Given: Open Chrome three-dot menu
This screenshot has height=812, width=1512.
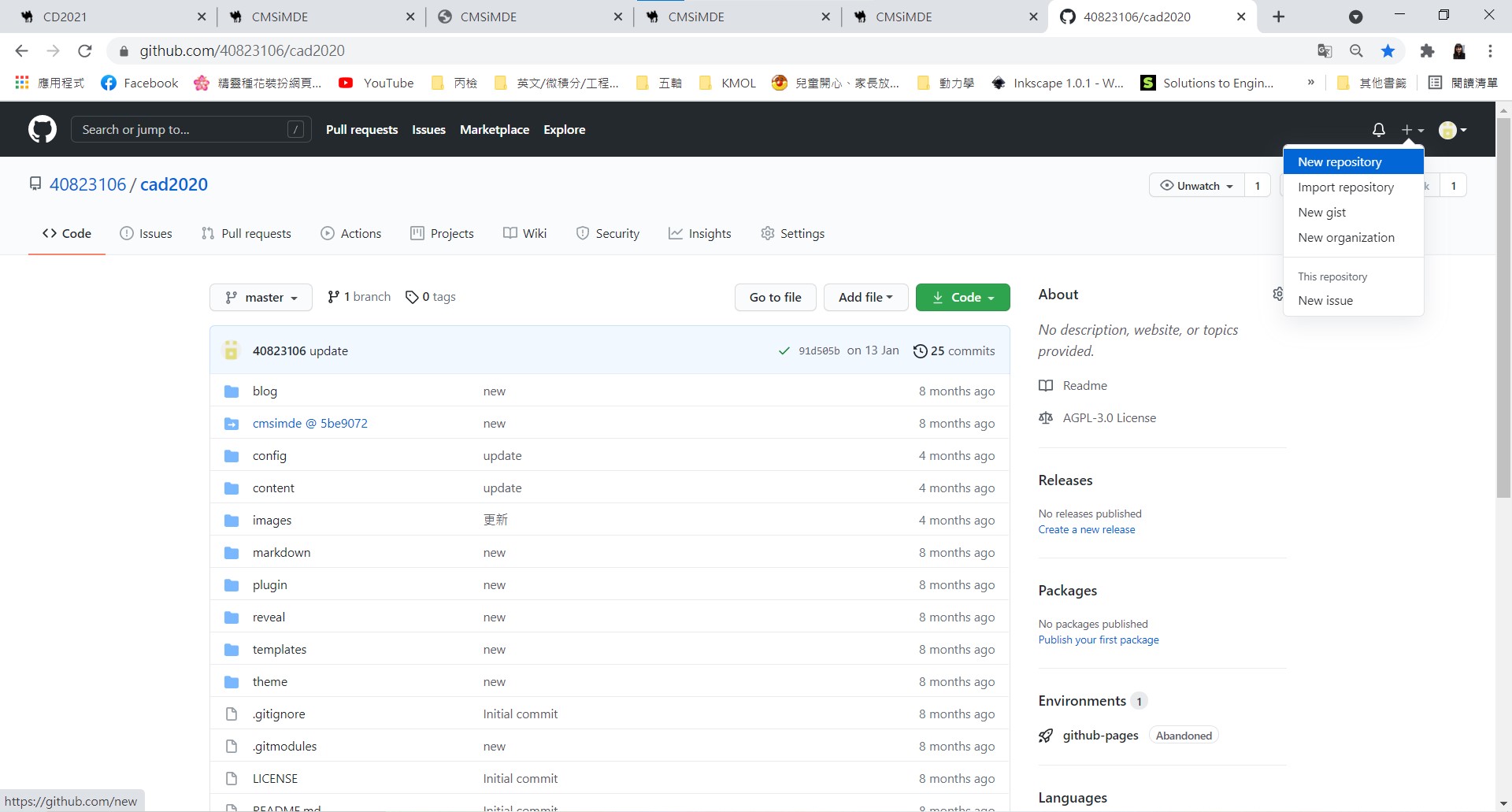Looking at the screenshot, I should point(1490,50).
